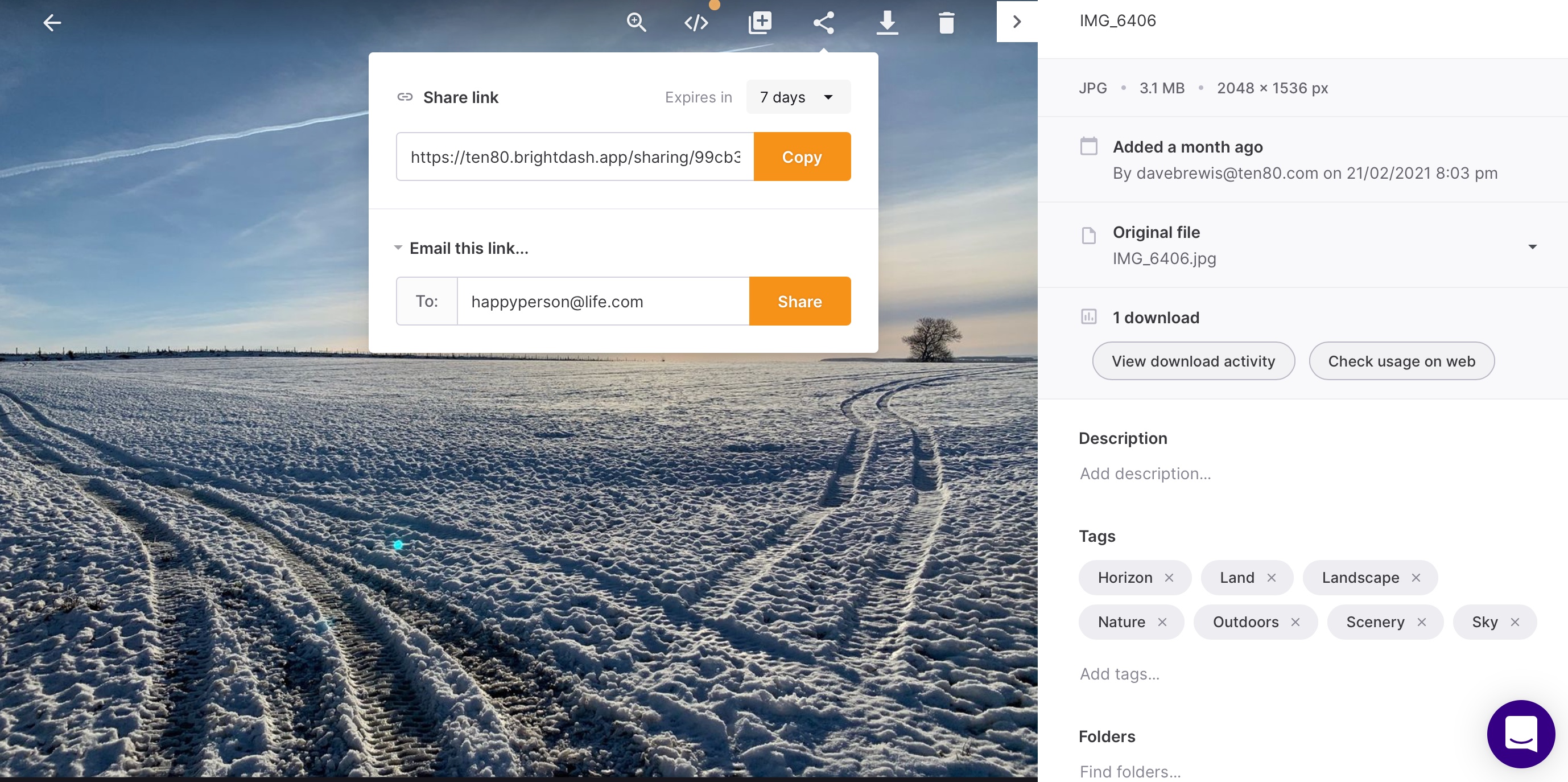
Task: Remove the Nature tag
Action: click(x=1162, y=622)
